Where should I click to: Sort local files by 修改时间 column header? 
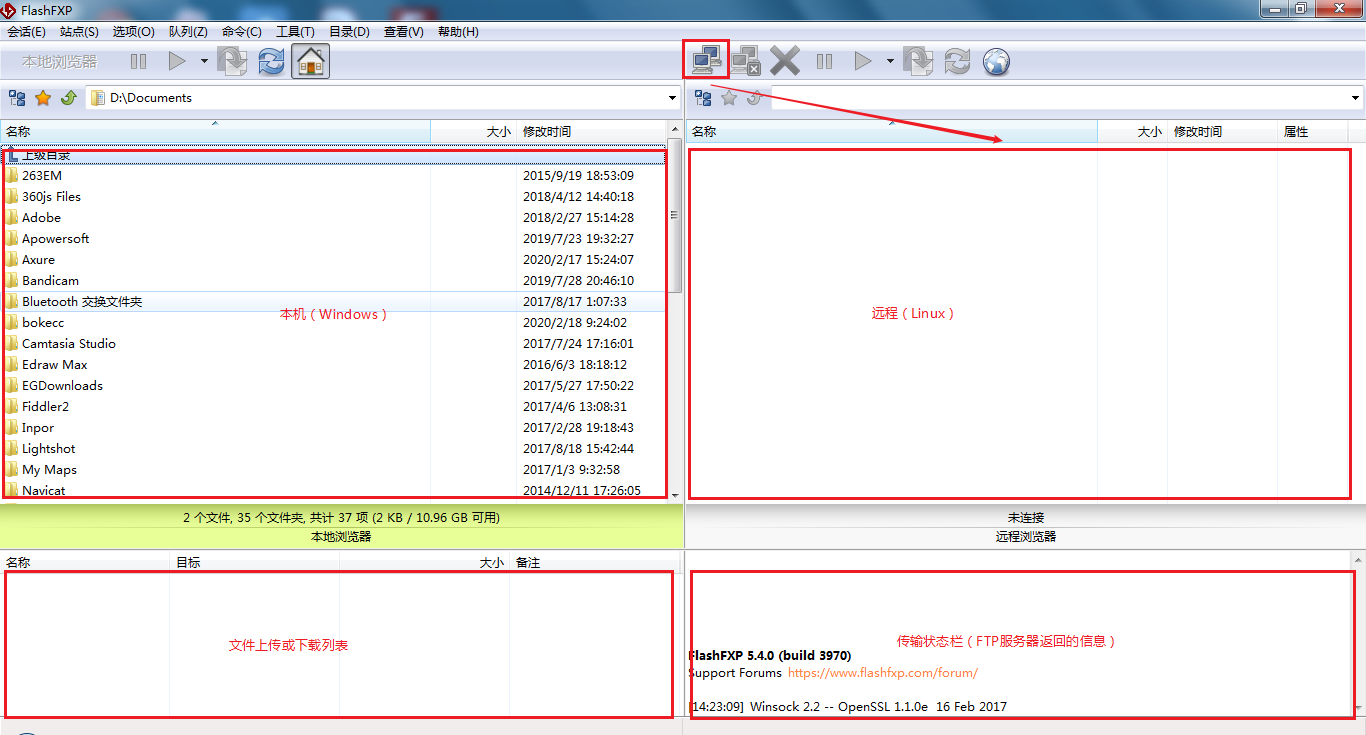[x=592, y=131]
